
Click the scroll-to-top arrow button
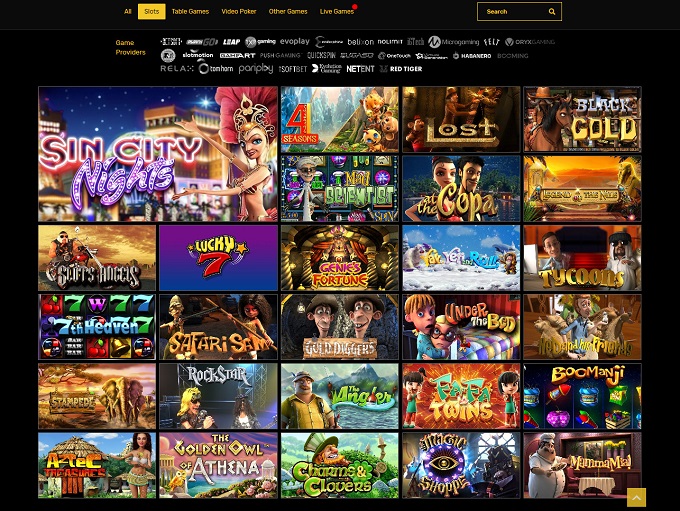636,497
